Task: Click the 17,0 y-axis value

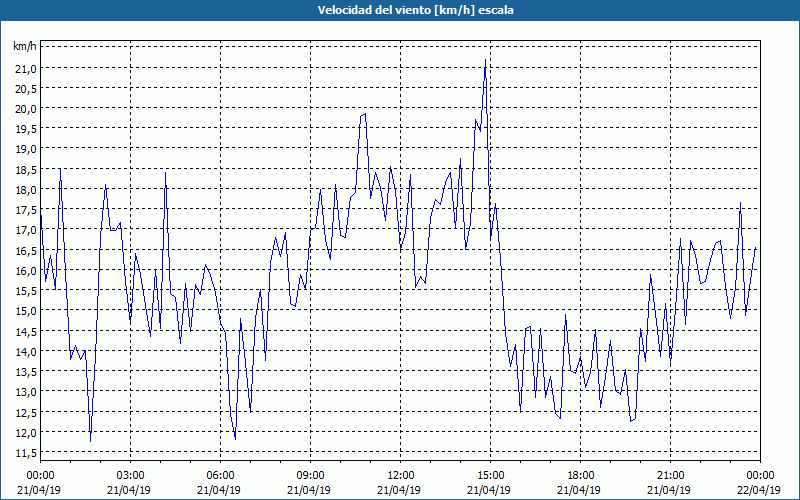Action: point(27,230)
